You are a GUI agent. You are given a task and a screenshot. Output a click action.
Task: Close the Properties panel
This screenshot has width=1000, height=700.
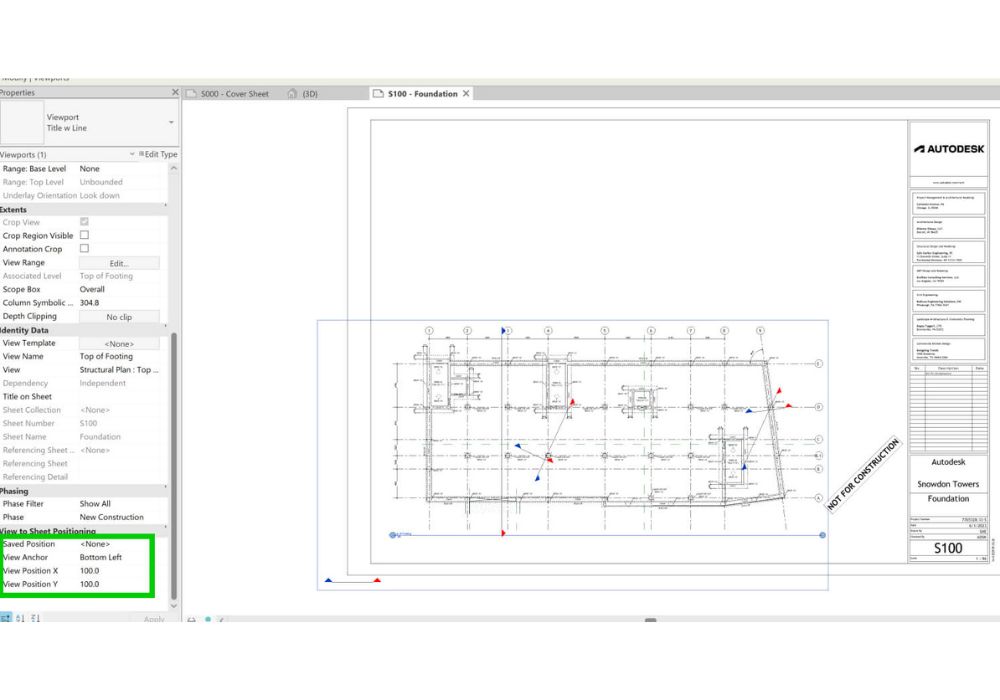[x=175, y=93]
